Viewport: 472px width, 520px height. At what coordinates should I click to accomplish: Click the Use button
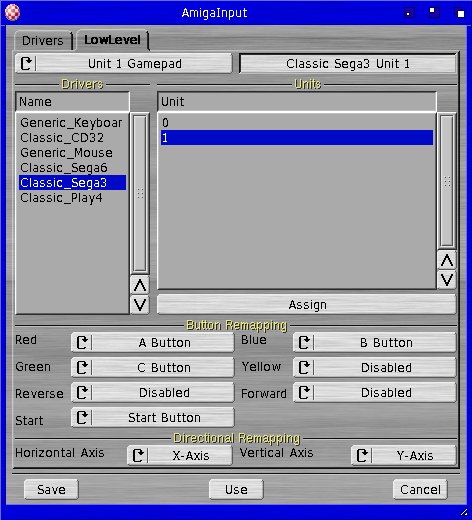pos(236,489)
